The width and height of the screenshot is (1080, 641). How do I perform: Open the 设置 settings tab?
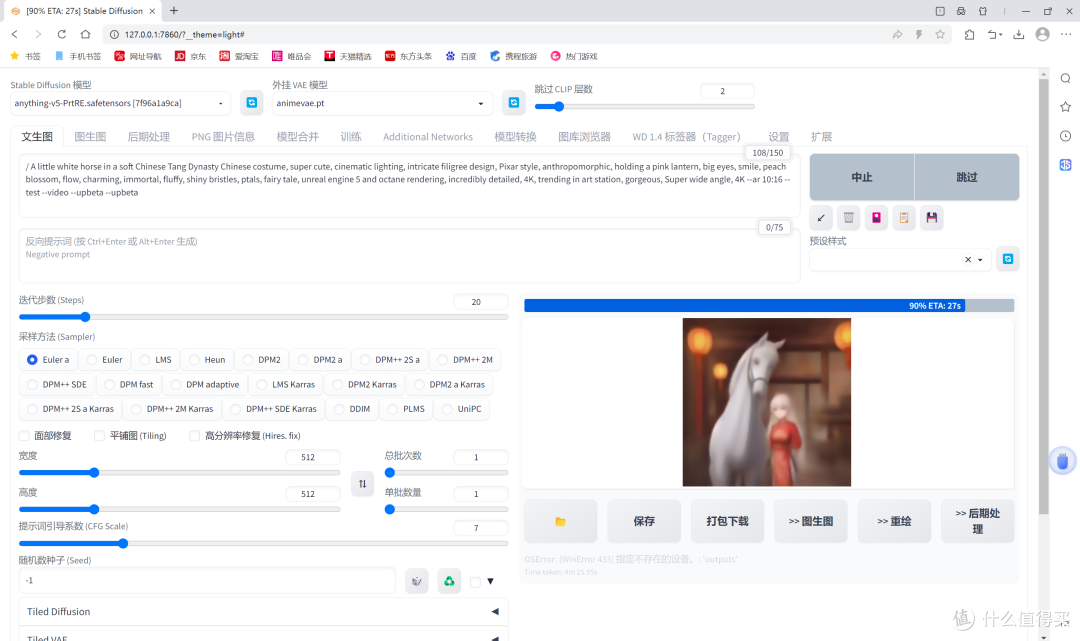coord(778,136)
